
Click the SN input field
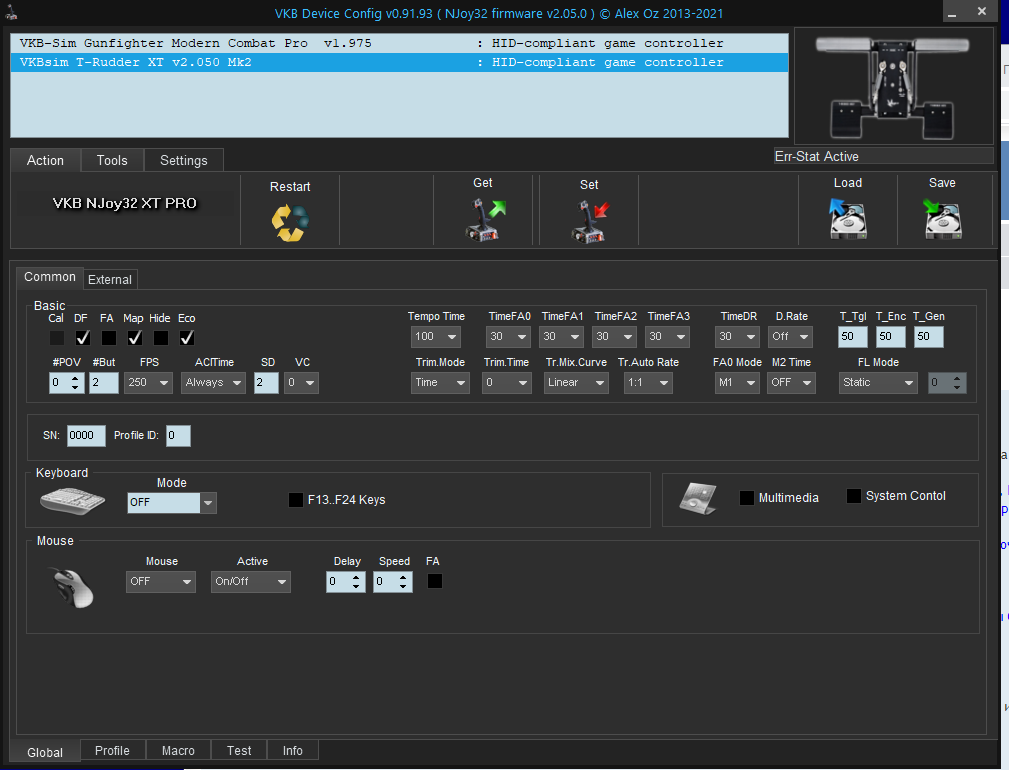click(86, 435)
